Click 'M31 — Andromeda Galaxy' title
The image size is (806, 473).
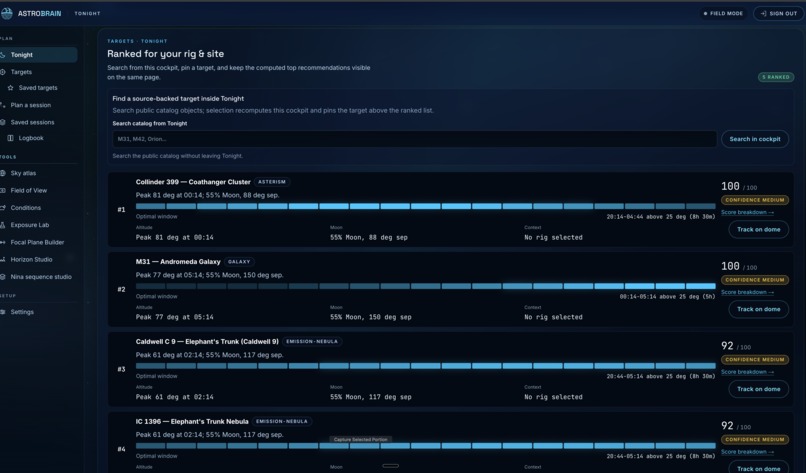[178, 262]
